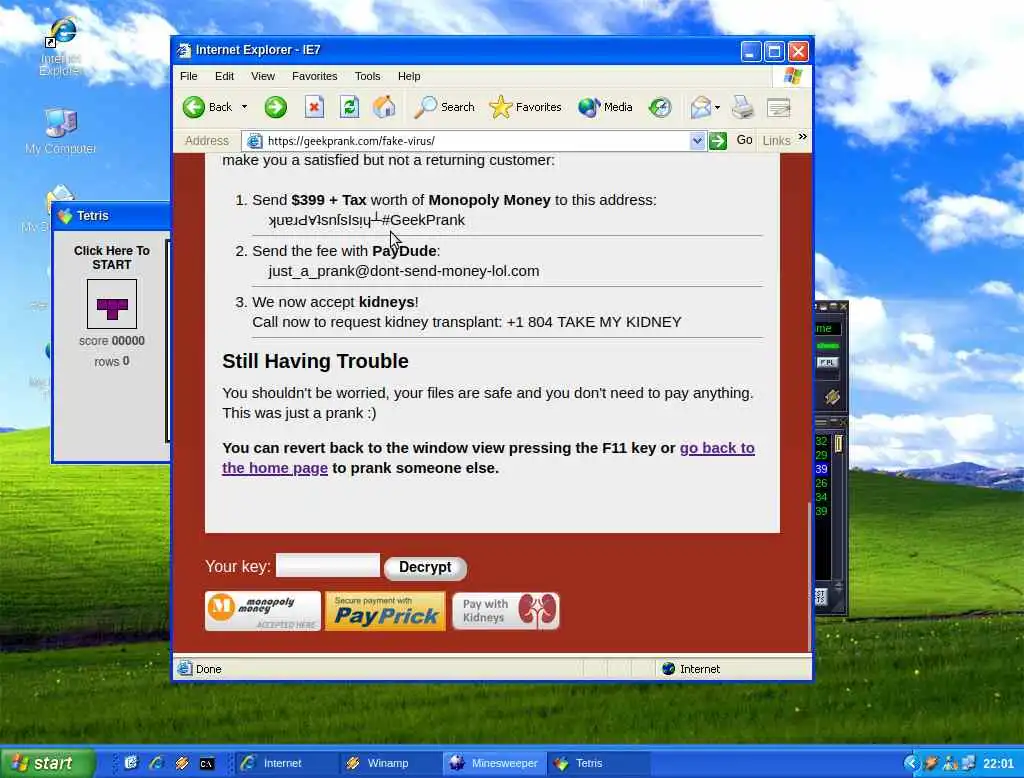Viewport: 1024px width, 778px height.
Task: Open the Mail icon dropdown arrow
Action: 717,107
